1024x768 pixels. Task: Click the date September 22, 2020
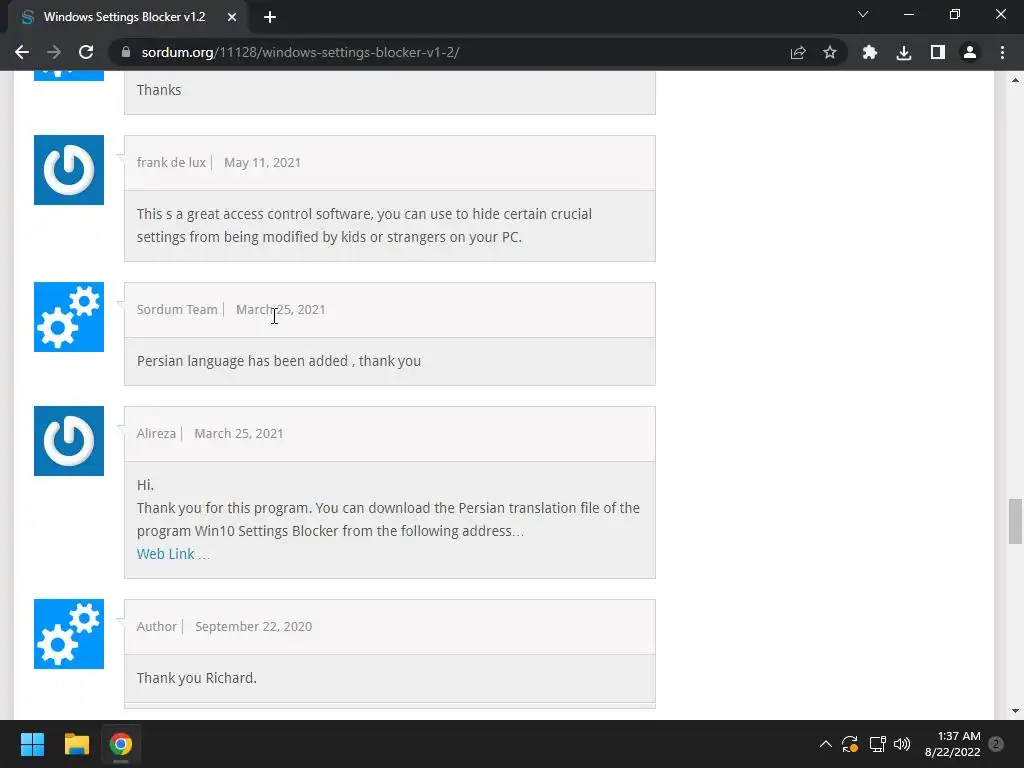[x=253, y=626]
